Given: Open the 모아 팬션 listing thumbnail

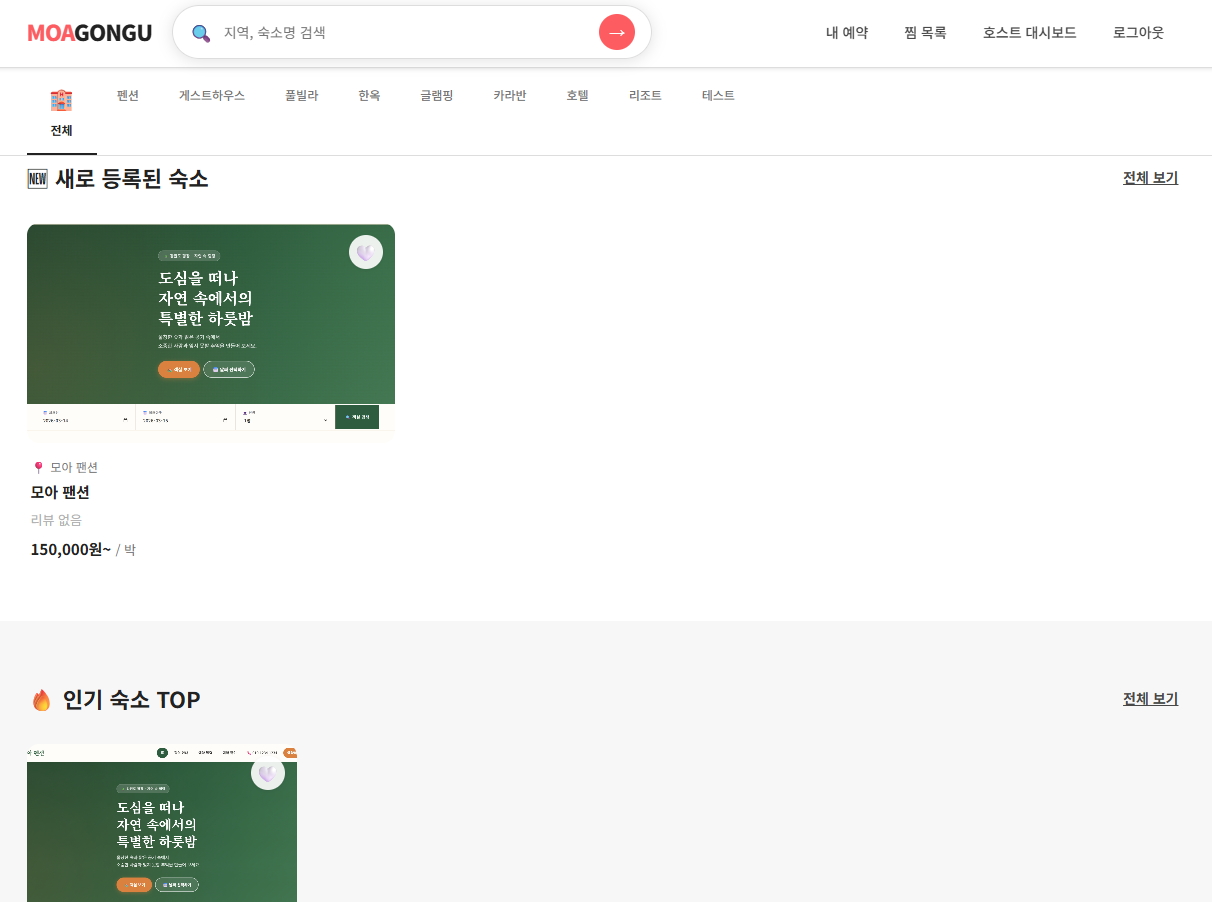Looking at the screenshot, I should (x=210, y=330).
